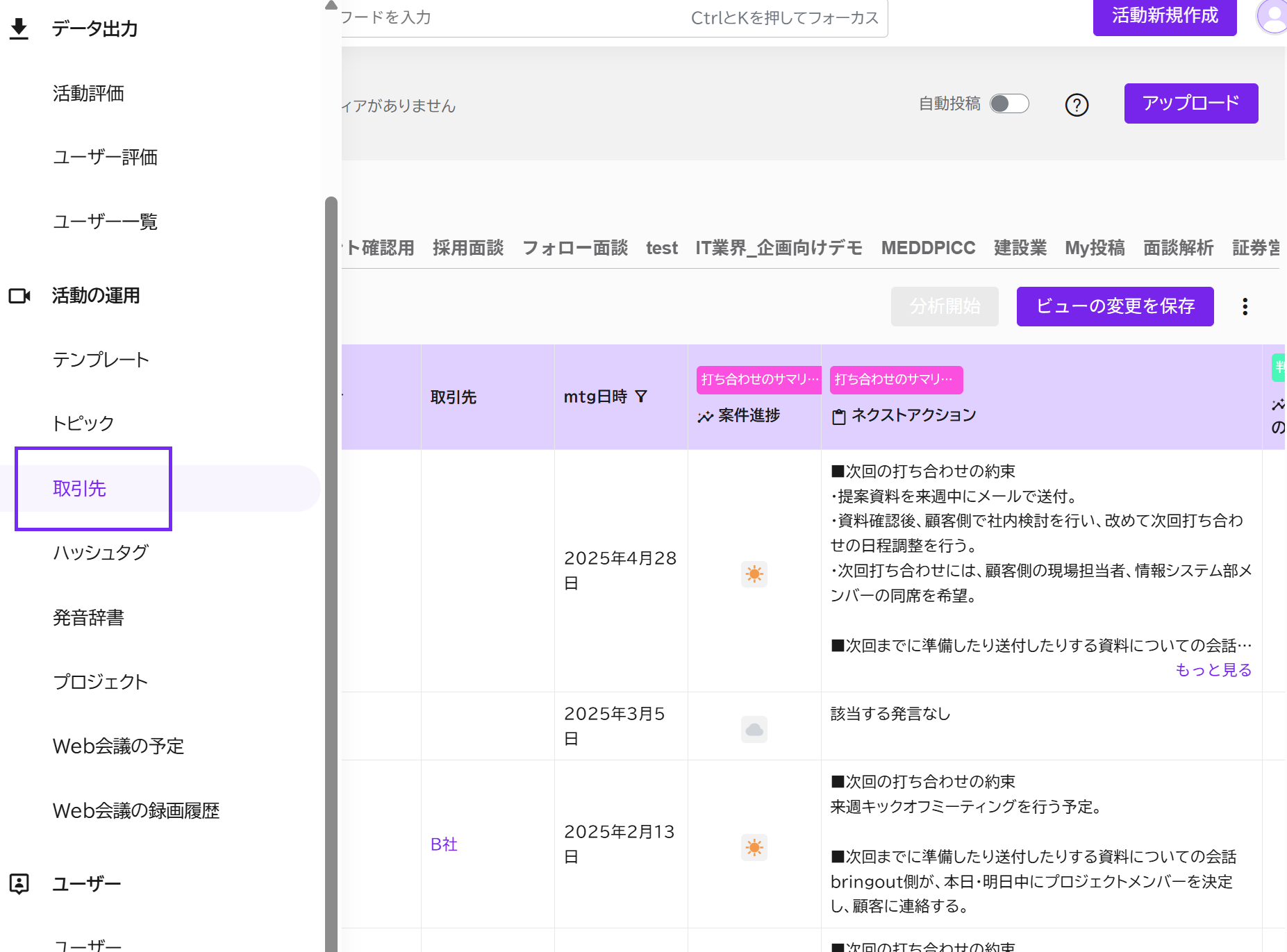Click the help question mark icon
The height and width of the screenshot is (952, 1287).
[1077, 105]
